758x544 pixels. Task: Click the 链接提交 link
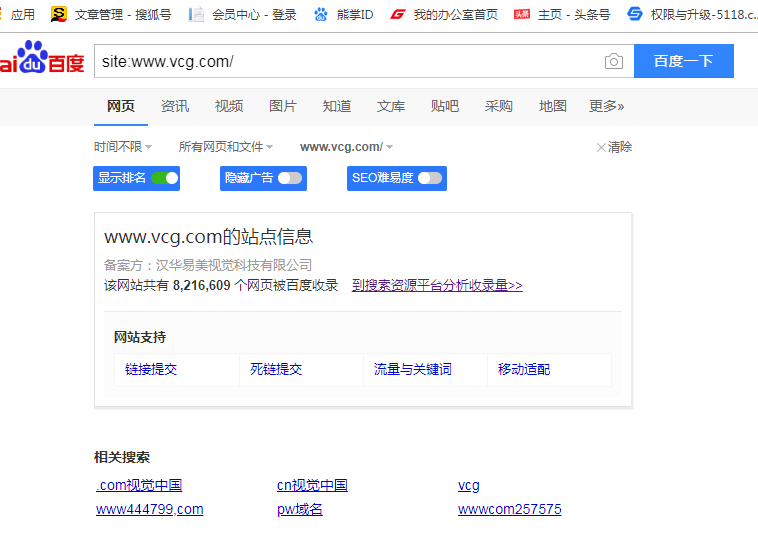[x=151, y=369]
